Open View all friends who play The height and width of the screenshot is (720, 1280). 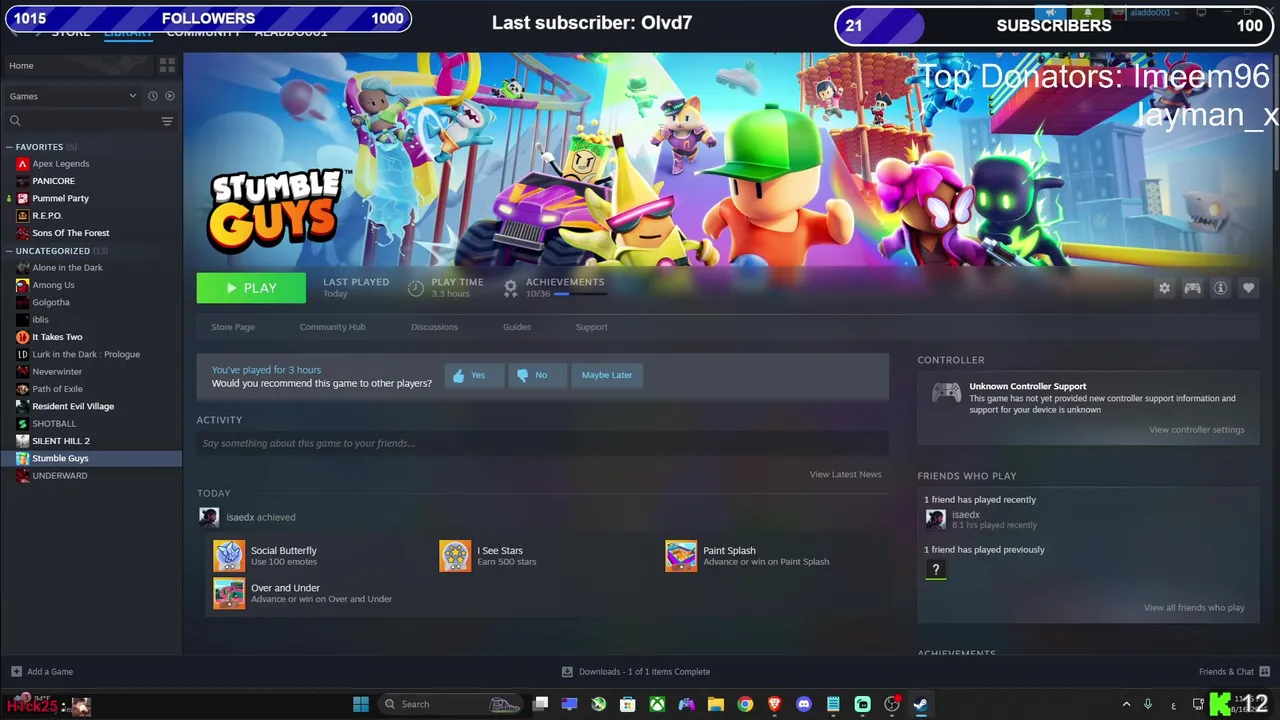tap(1194, 608)
